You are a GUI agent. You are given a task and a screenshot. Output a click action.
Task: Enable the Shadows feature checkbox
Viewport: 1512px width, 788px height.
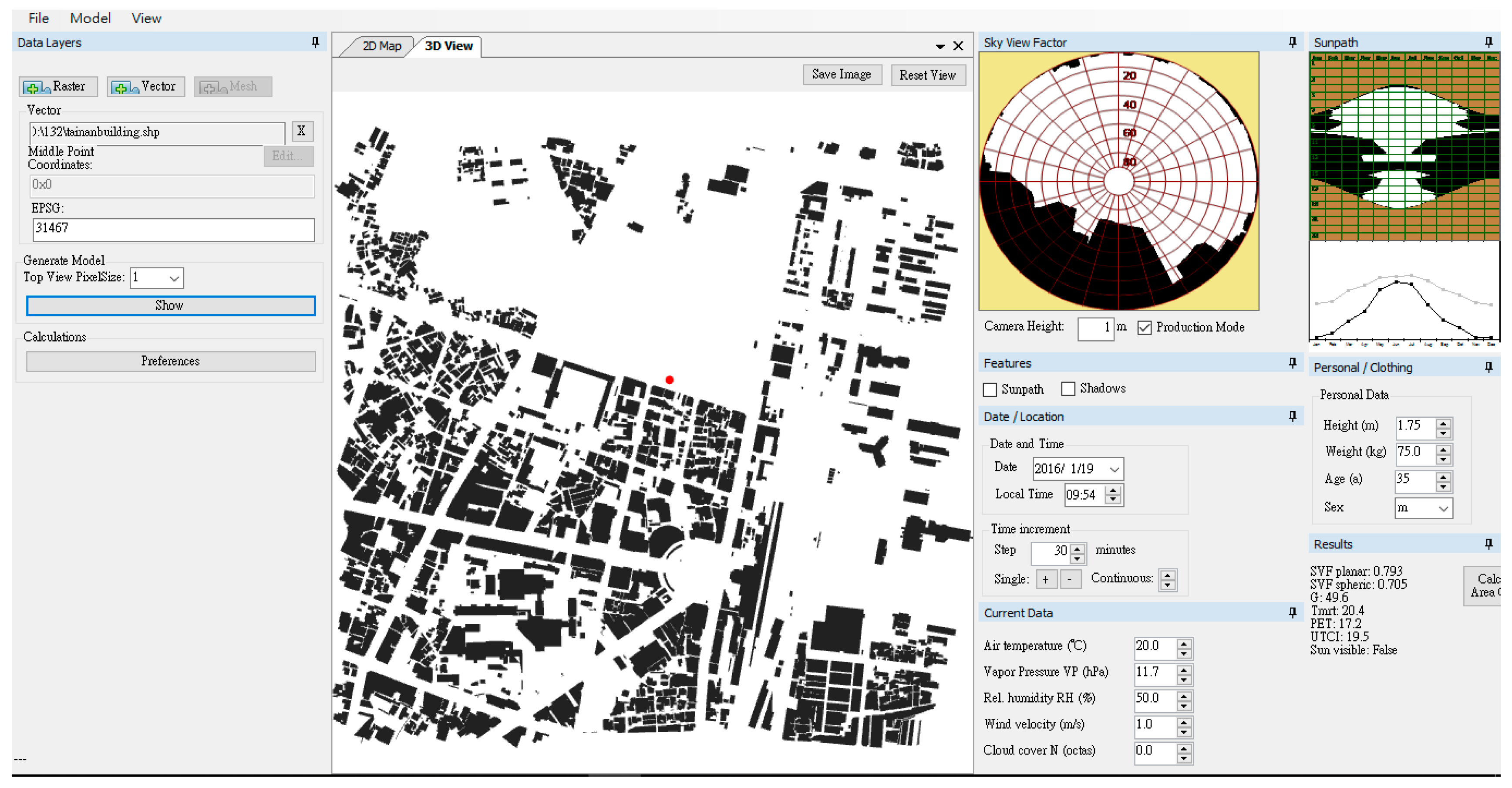coord(1068,389)
